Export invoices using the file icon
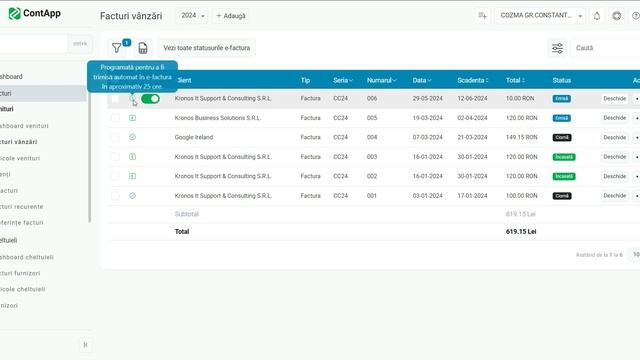This screenshot has width=640, height=360. (x=143, y=48)
